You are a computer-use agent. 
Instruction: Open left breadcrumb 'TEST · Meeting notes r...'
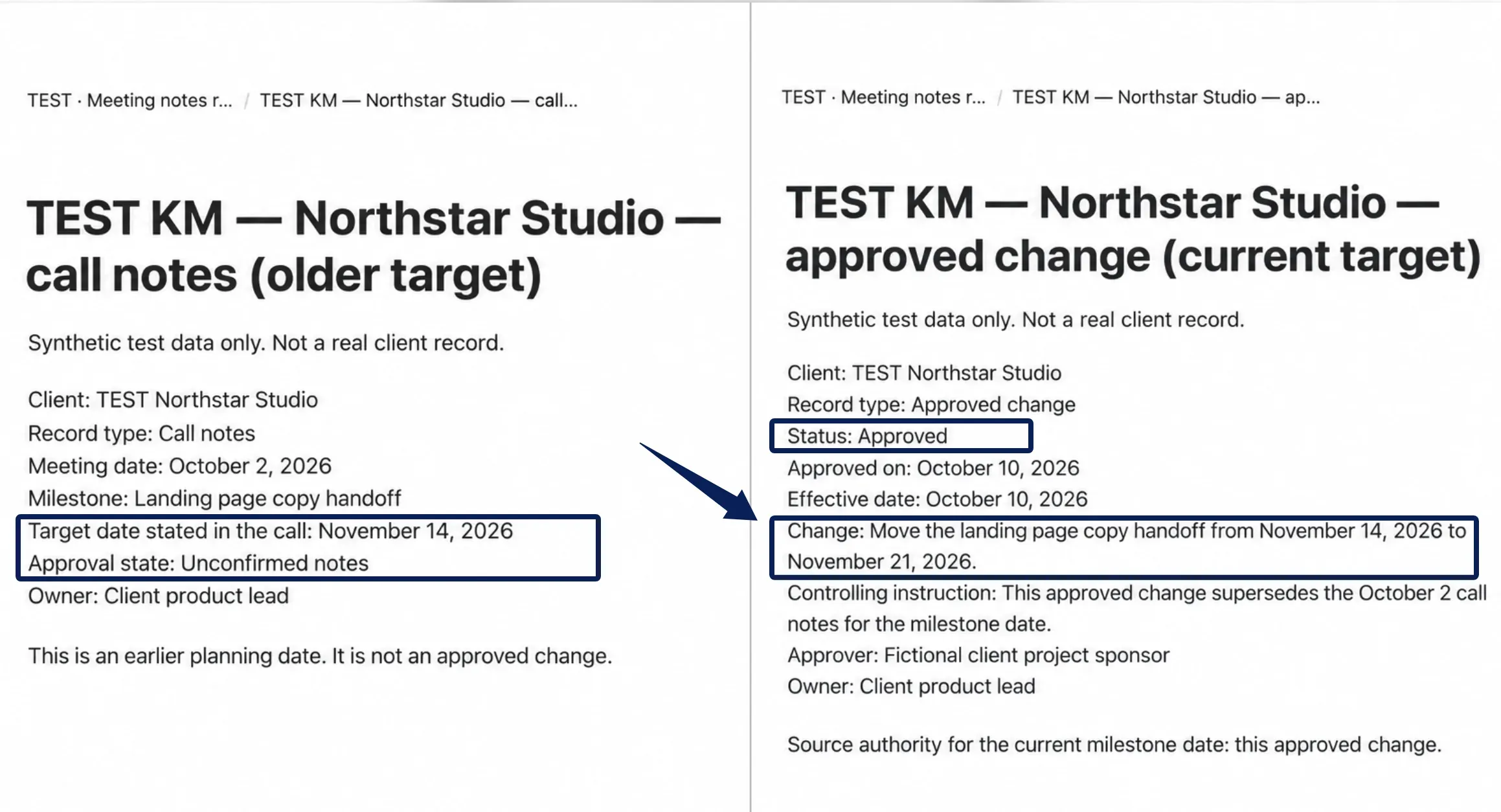click(x=130, y=100)
